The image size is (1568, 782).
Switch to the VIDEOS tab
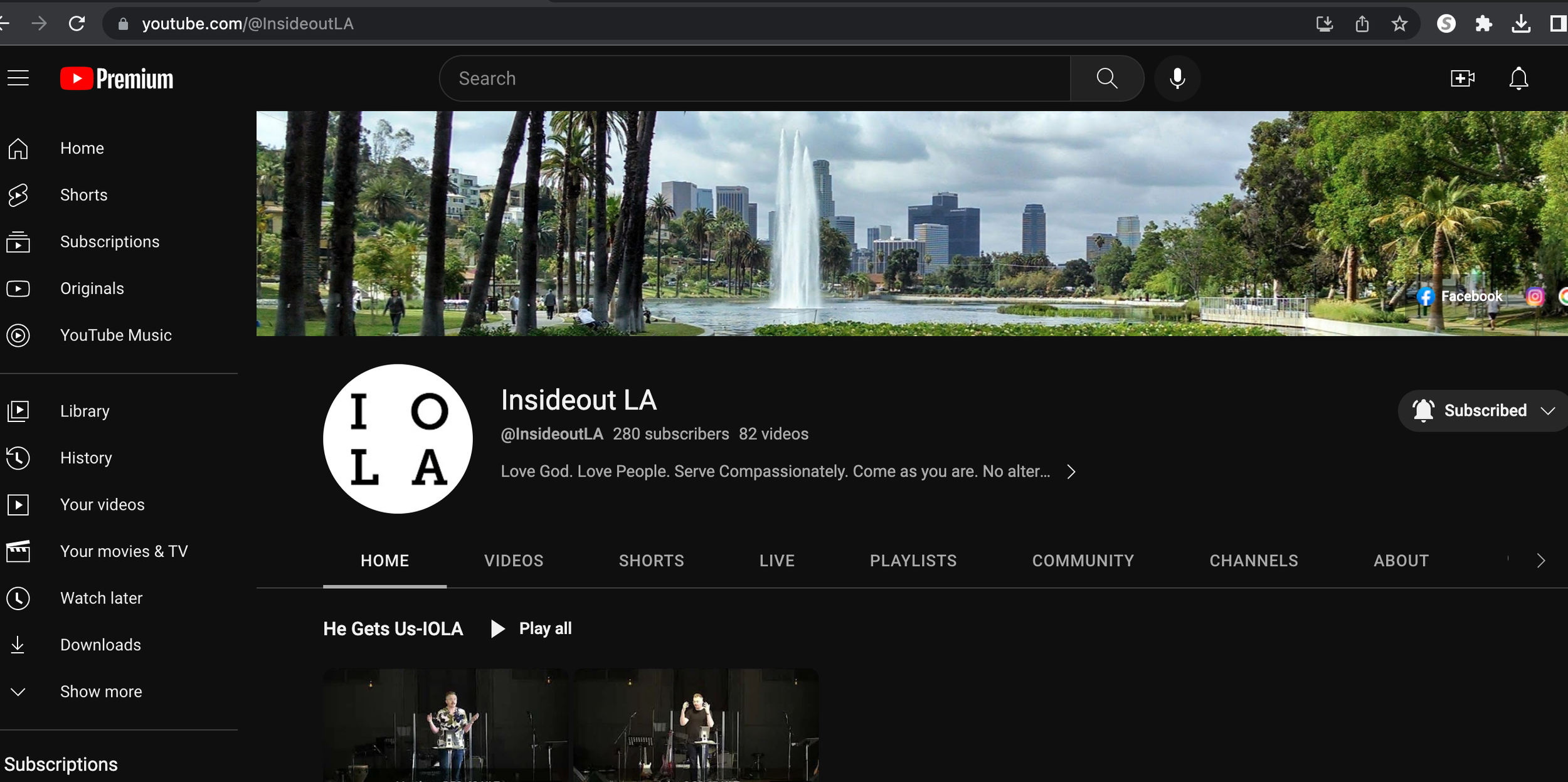point(513,561)
